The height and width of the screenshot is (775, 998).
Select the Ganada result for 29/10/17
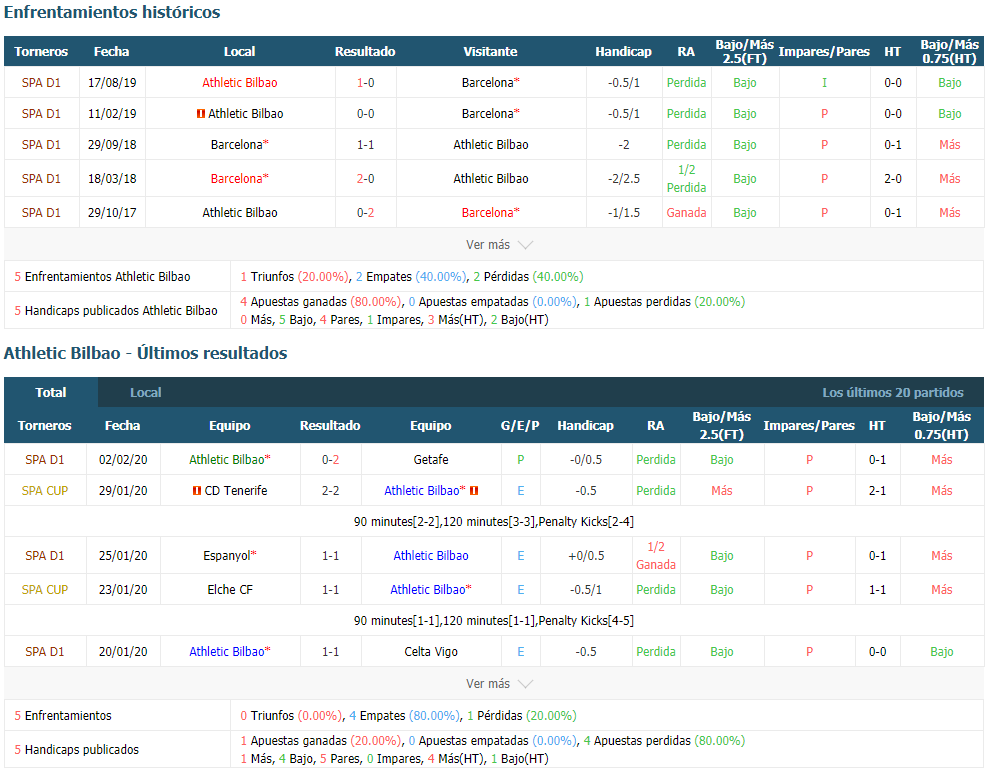pos(686,213)
